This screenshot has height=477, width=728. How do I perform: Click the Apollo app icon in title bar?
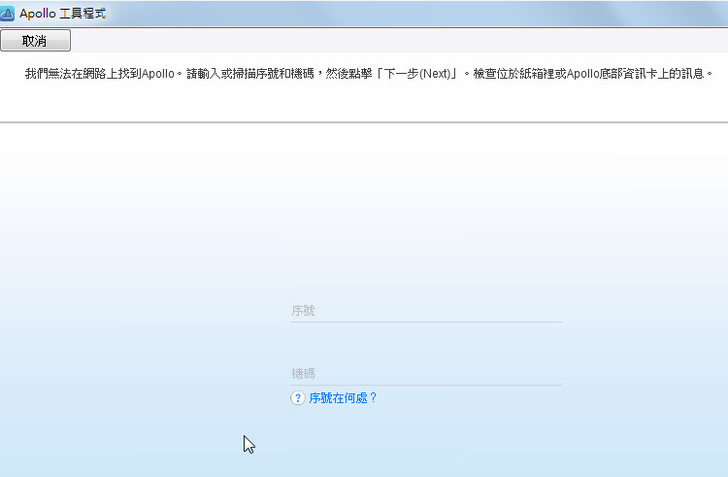click(6, 13)
